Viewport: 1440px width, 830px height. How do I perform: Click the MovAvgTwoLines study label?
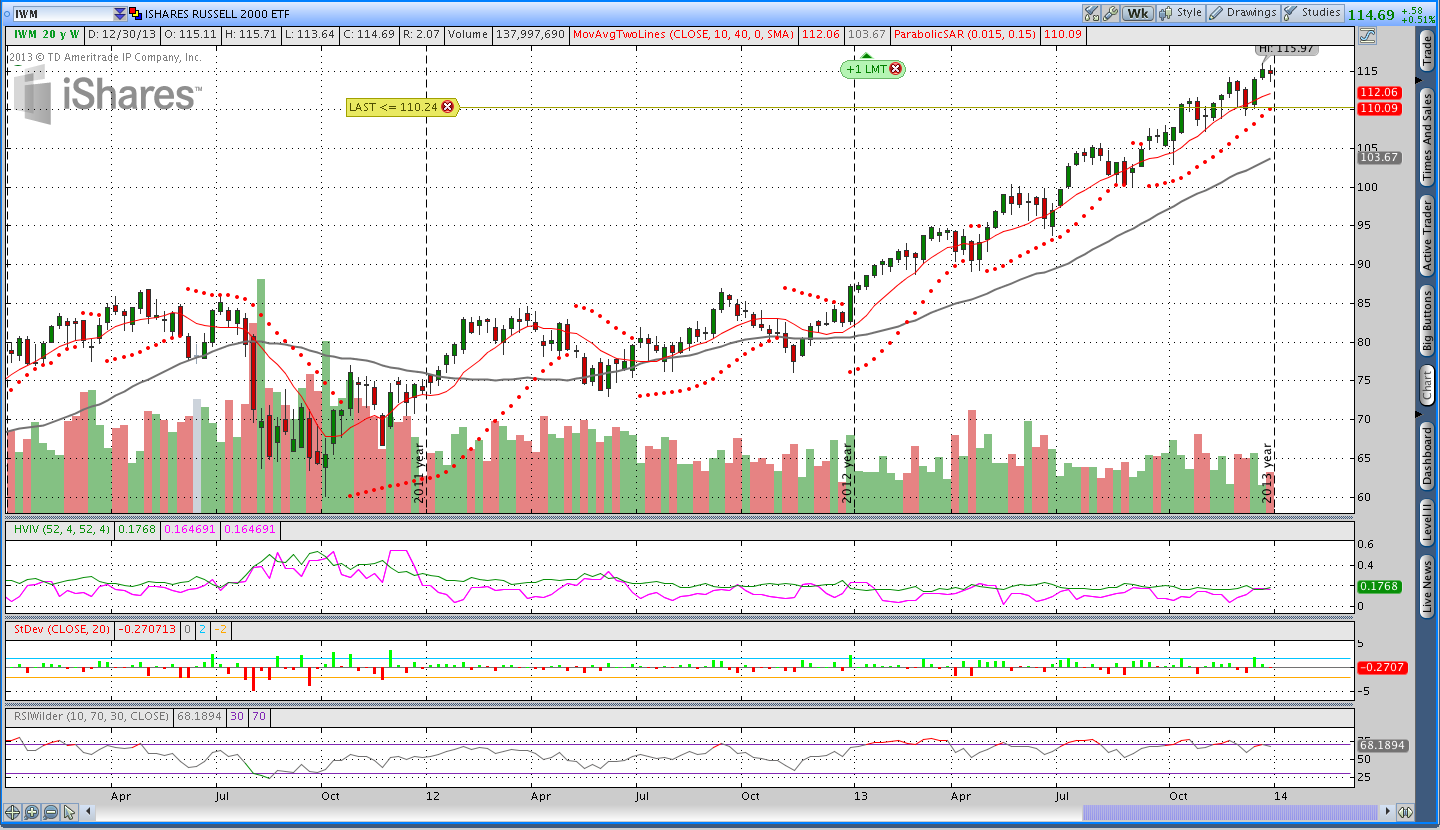click(684, 34)
